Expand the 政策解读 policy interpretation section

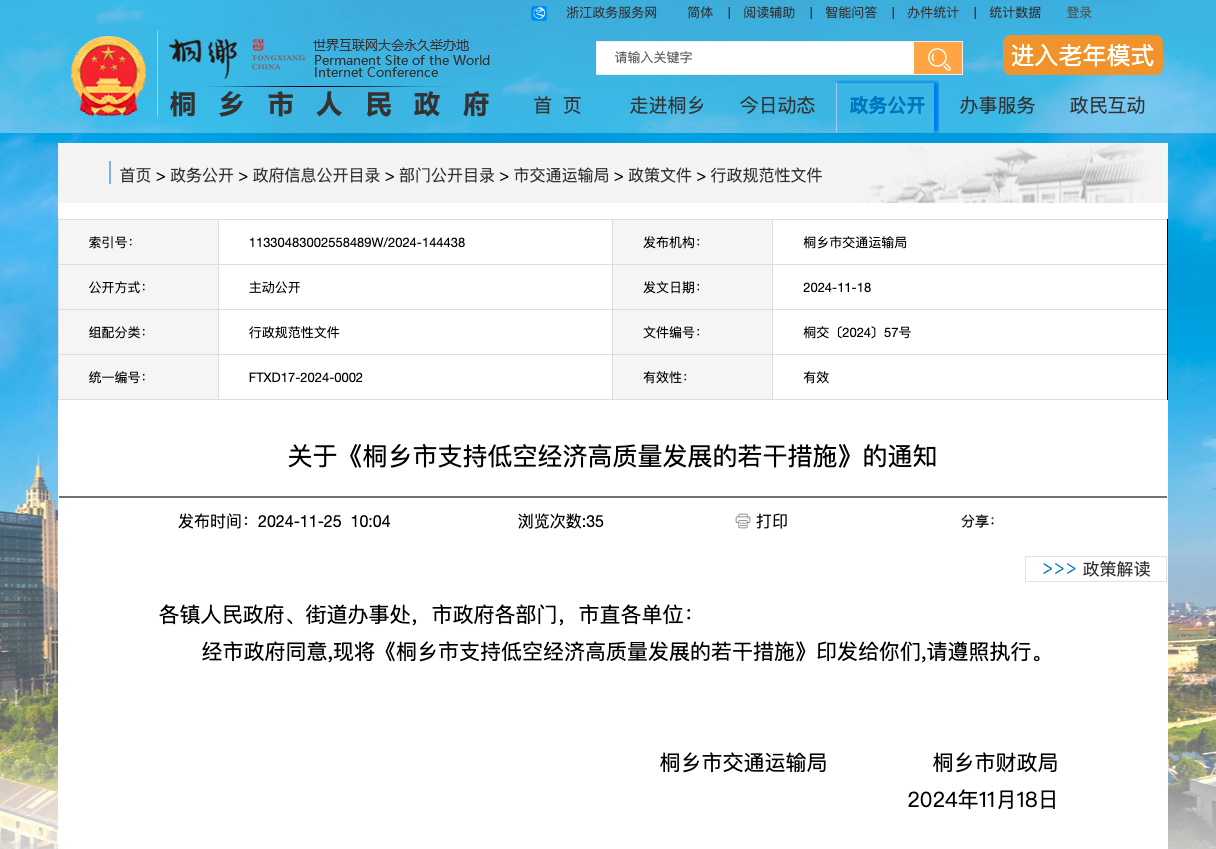[1096, 568]
